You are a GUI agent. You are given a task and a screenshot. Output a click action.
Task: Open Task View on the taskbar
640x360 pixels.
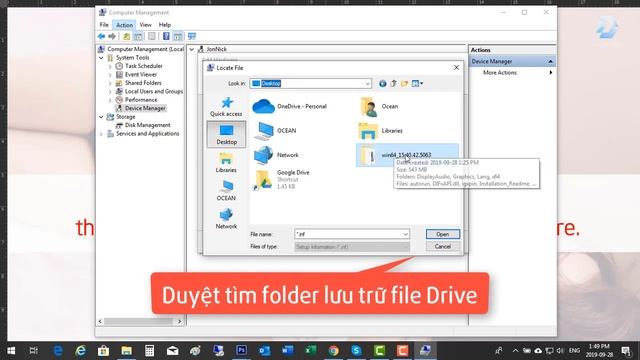click(34, 351)
